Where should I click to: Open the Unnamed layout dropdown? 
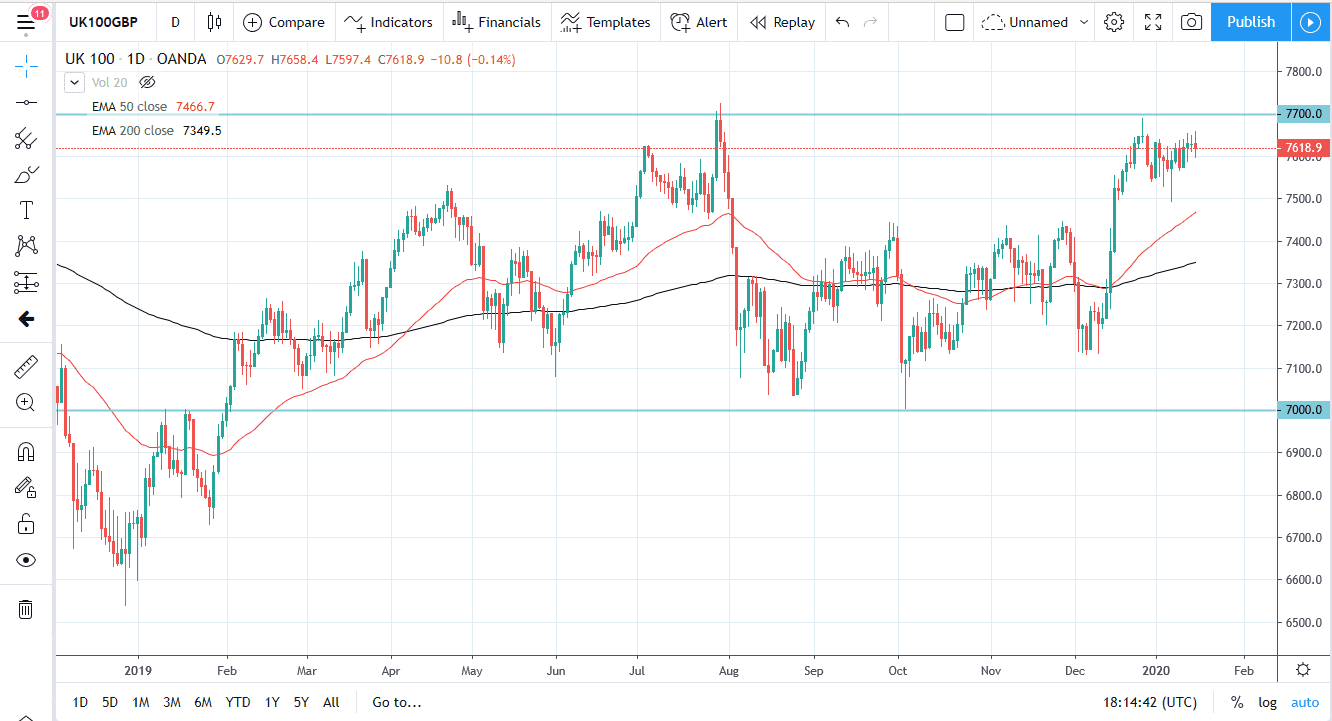[x=1034, y=21]
